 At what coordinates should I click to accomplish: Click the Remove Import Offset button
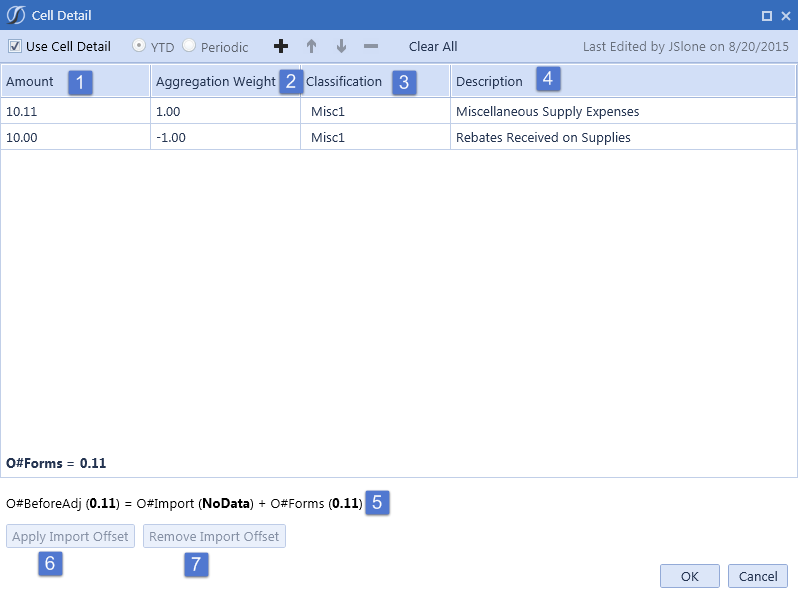[214, 537]
